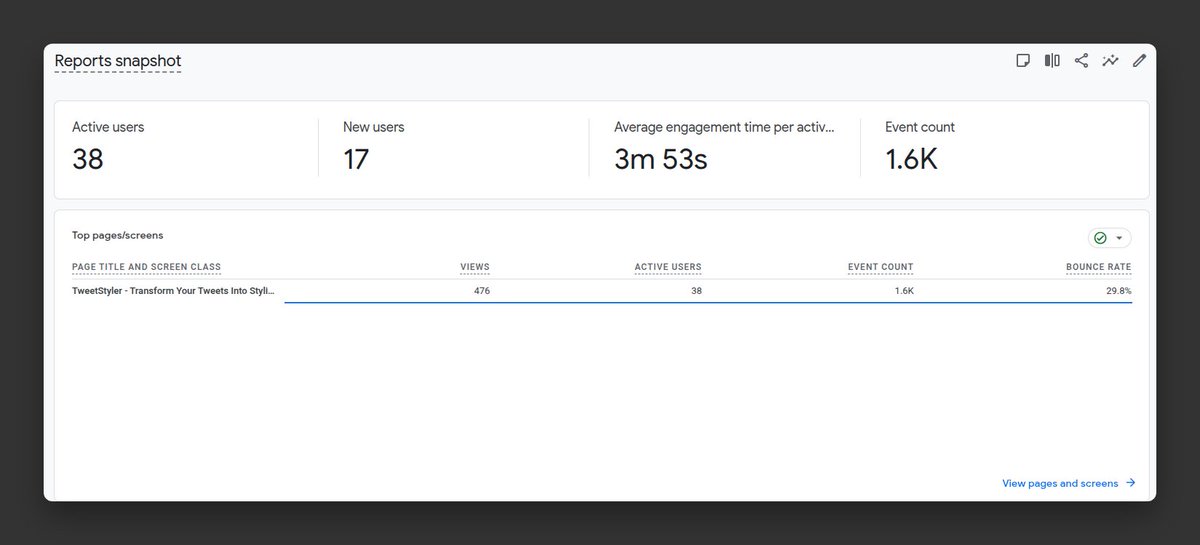Open the data quality dropdown arrow

(1119, 238)
